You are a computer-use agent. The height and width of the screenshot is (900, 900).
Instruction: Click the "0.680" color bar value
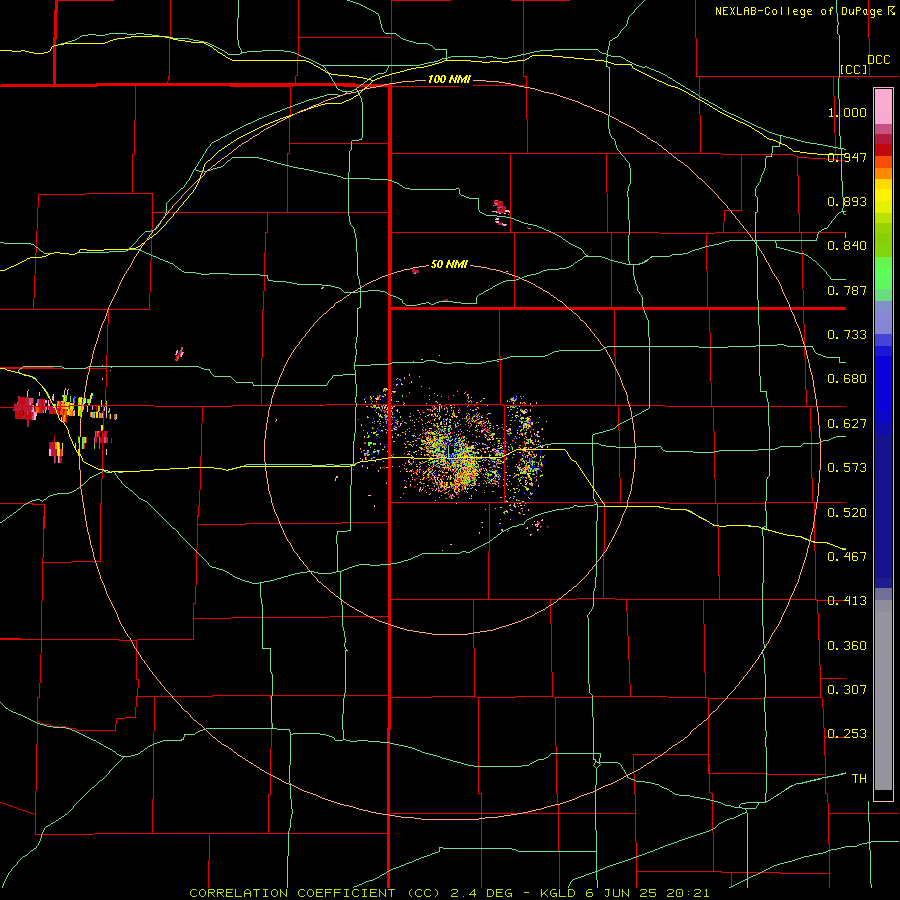click(847, 379)
